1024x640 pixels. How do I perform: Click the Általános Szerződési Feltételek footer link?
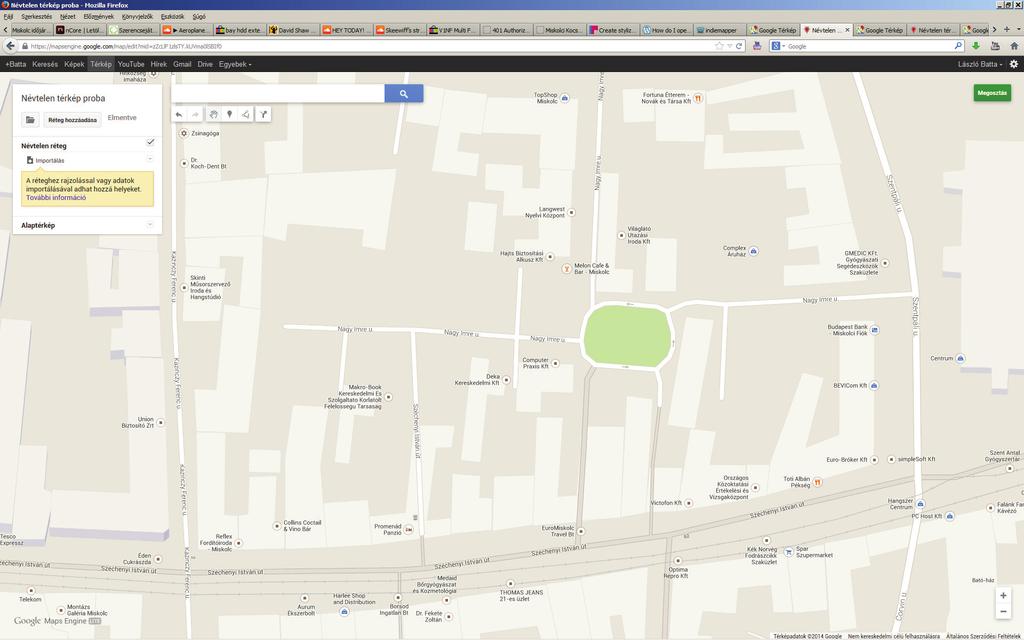point(984,636)
